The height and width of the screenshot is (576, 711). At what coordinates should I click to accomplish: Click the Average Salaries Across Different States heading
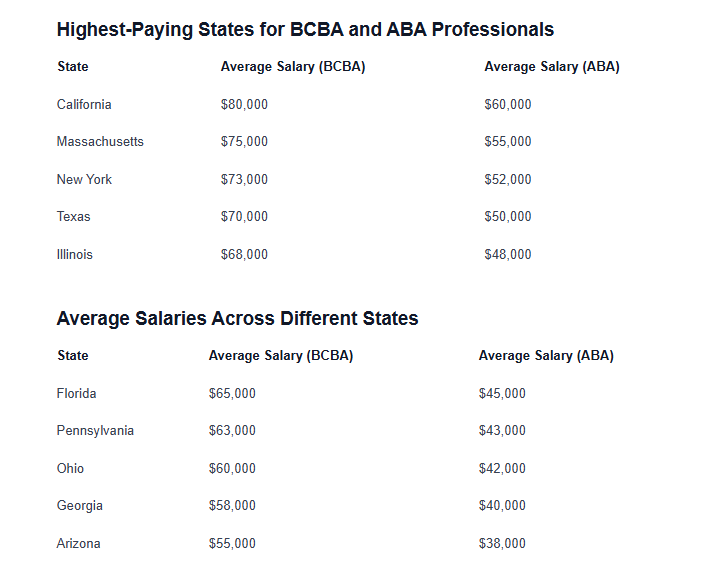click(x=237, y=319)
